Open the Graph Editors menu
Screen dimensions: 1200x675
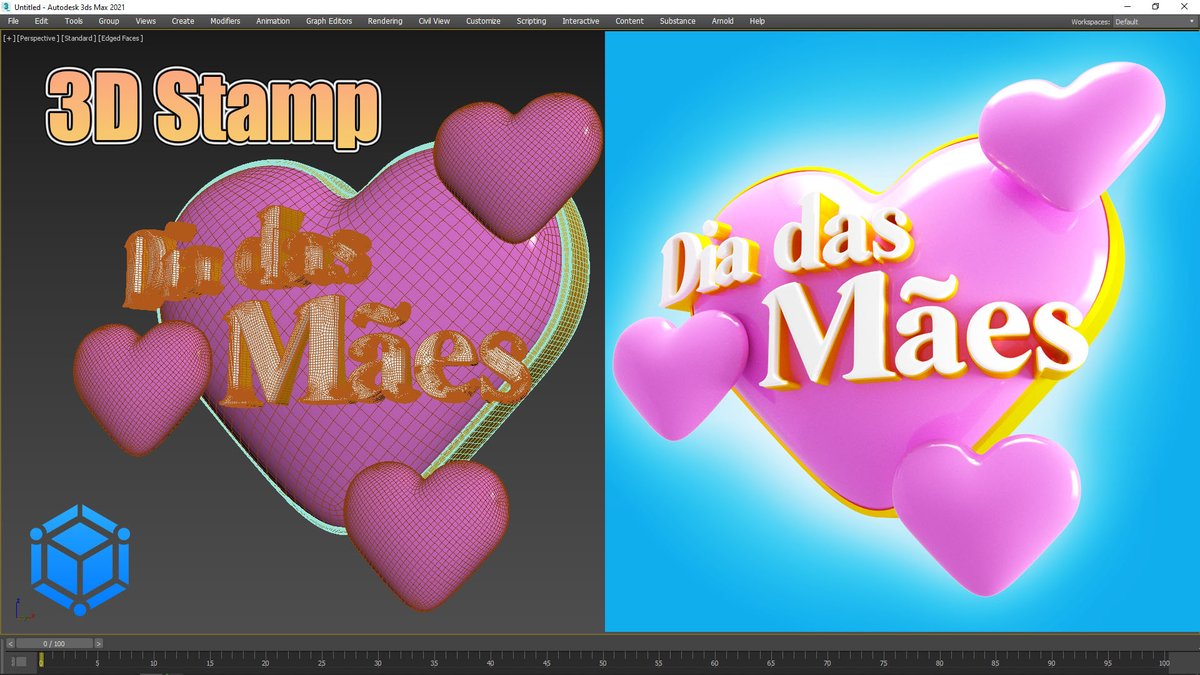point(329,21)
